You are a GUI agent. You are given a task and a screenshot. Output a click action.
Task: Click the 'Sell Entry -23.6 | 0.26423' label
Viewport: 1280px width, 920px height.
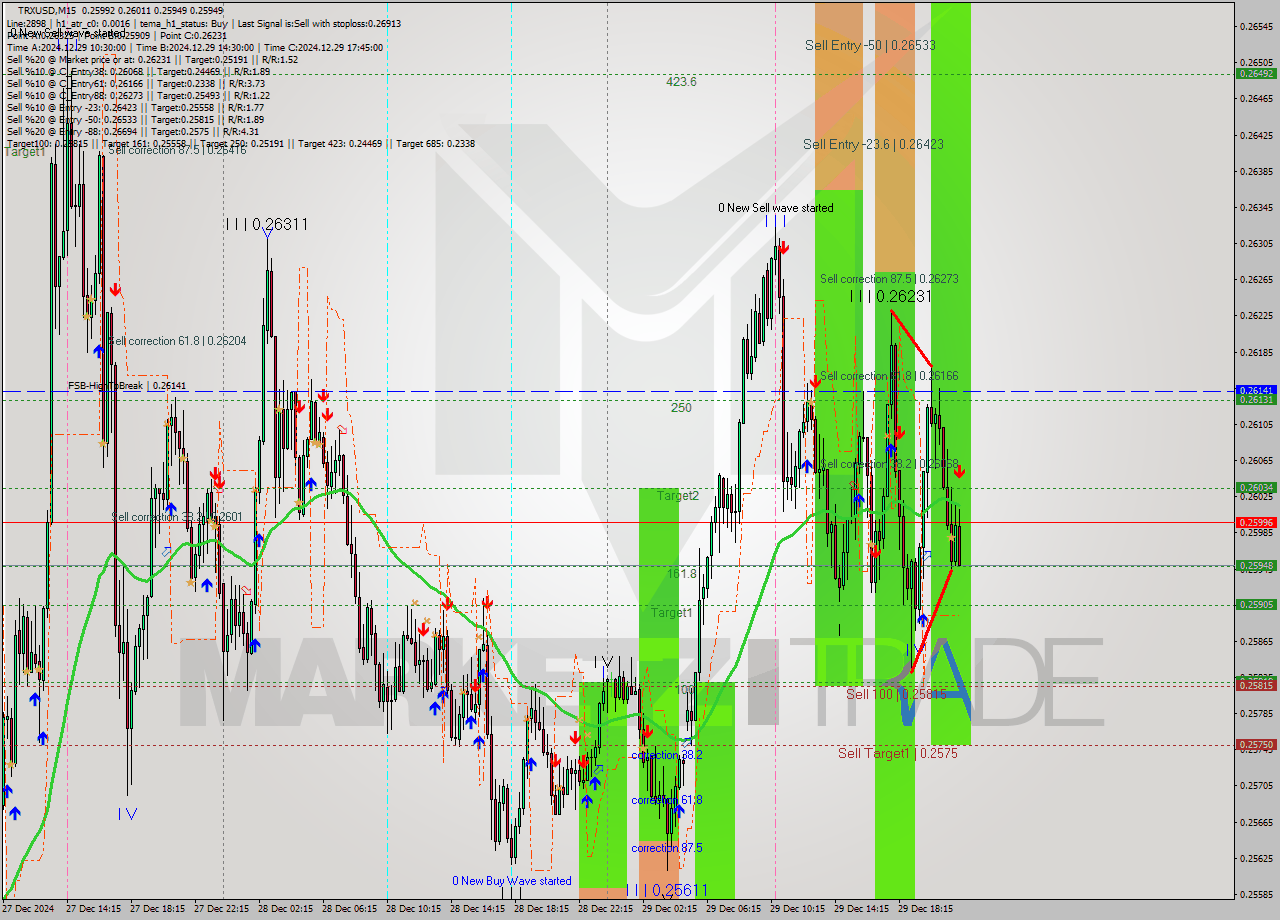[x=873, y=144]
